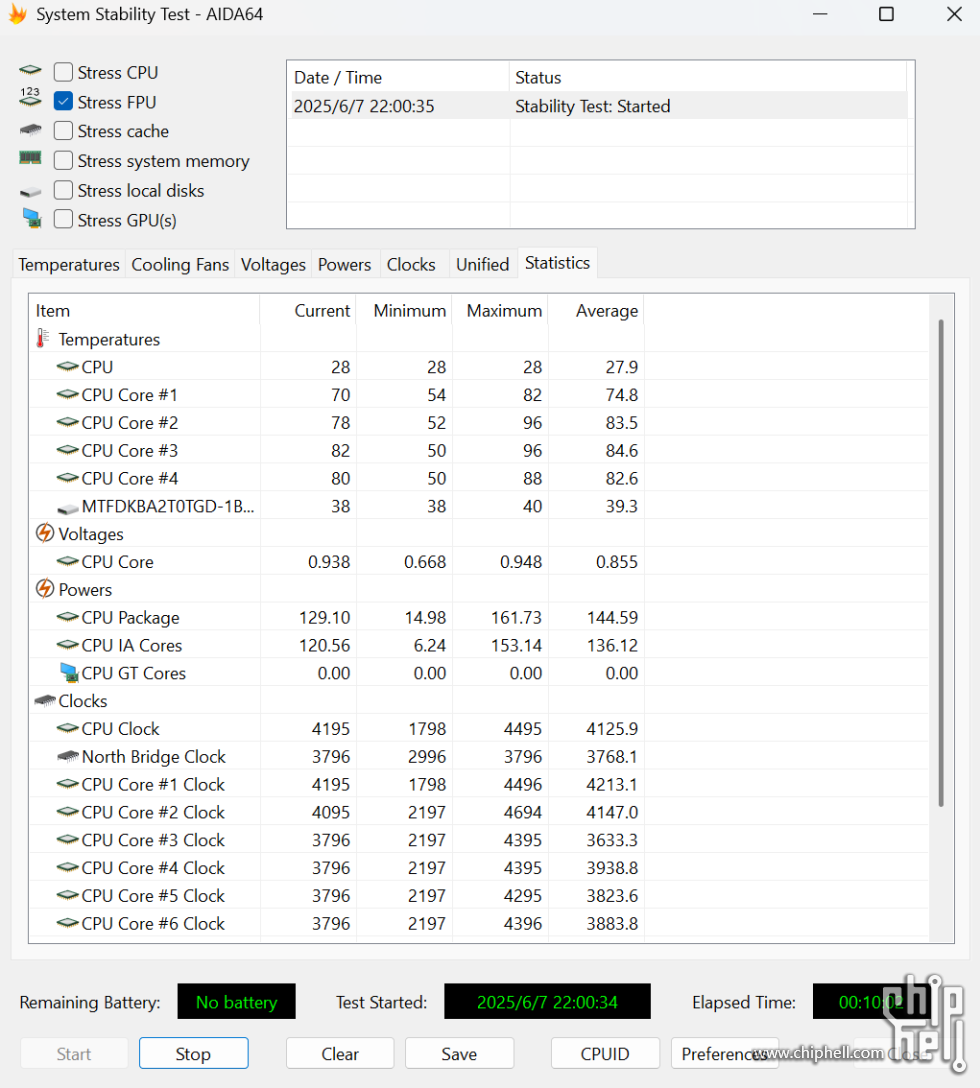Click the AIDA64 flame icon in title bar
This screenshot has height=1088, width=980.
pyautogui.click(x=17, y=14)
